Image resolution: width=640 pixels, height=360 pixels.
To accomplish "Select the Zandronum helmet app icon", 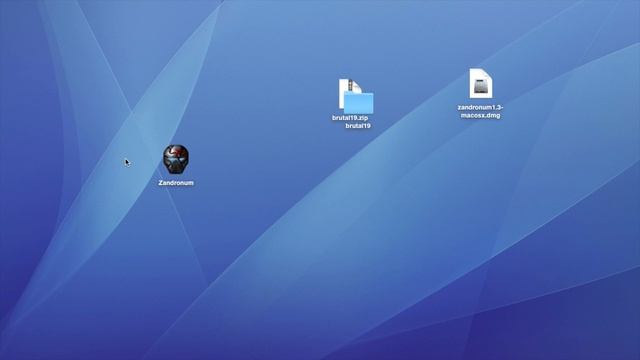I will (176, 160).
